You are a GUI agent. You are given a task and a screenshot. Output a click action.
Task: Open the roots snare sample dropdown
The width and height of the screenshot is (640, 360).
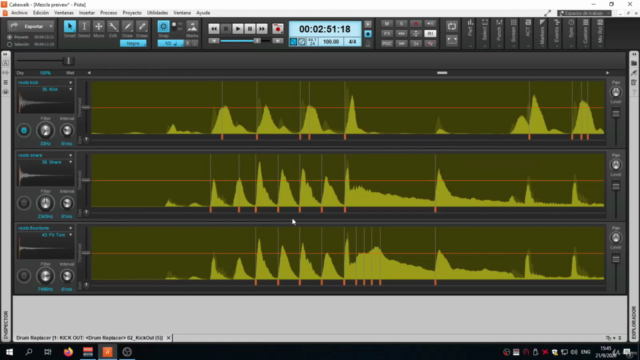coord(70,156)
